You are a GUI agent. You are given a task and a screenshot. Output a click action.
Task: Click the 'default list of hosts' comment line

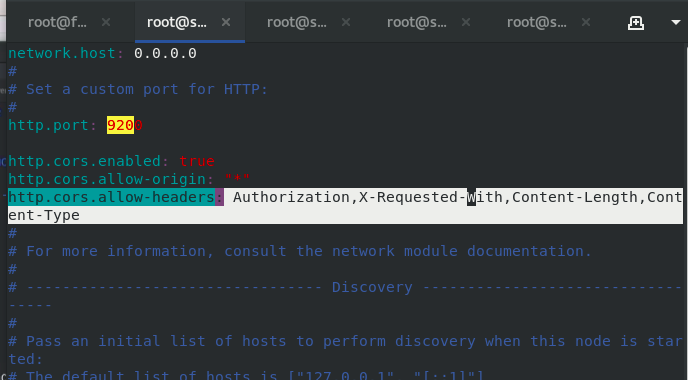pos(246,375)
